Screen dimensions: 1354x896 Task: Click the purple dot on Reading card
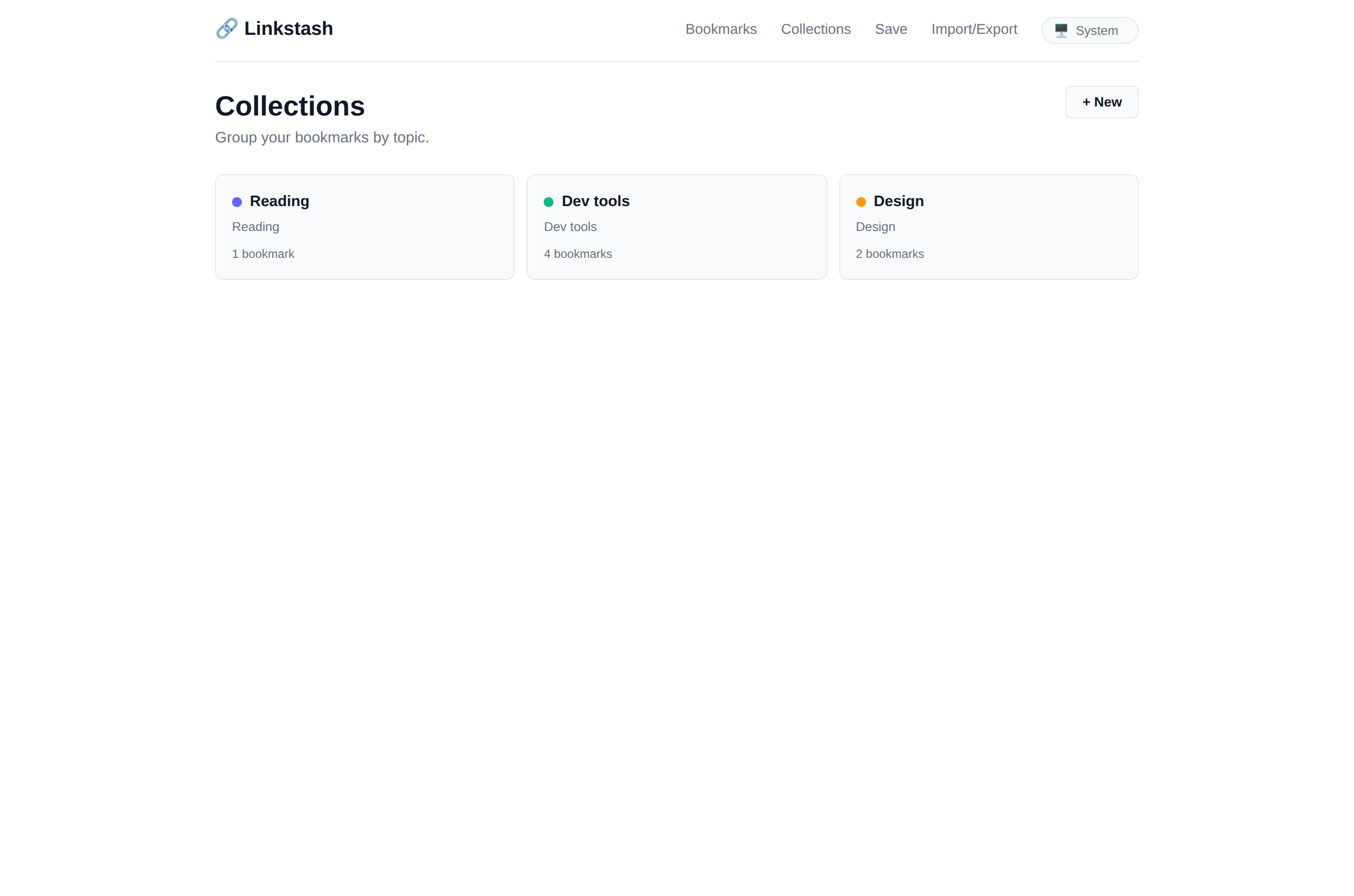coord(237,202)
